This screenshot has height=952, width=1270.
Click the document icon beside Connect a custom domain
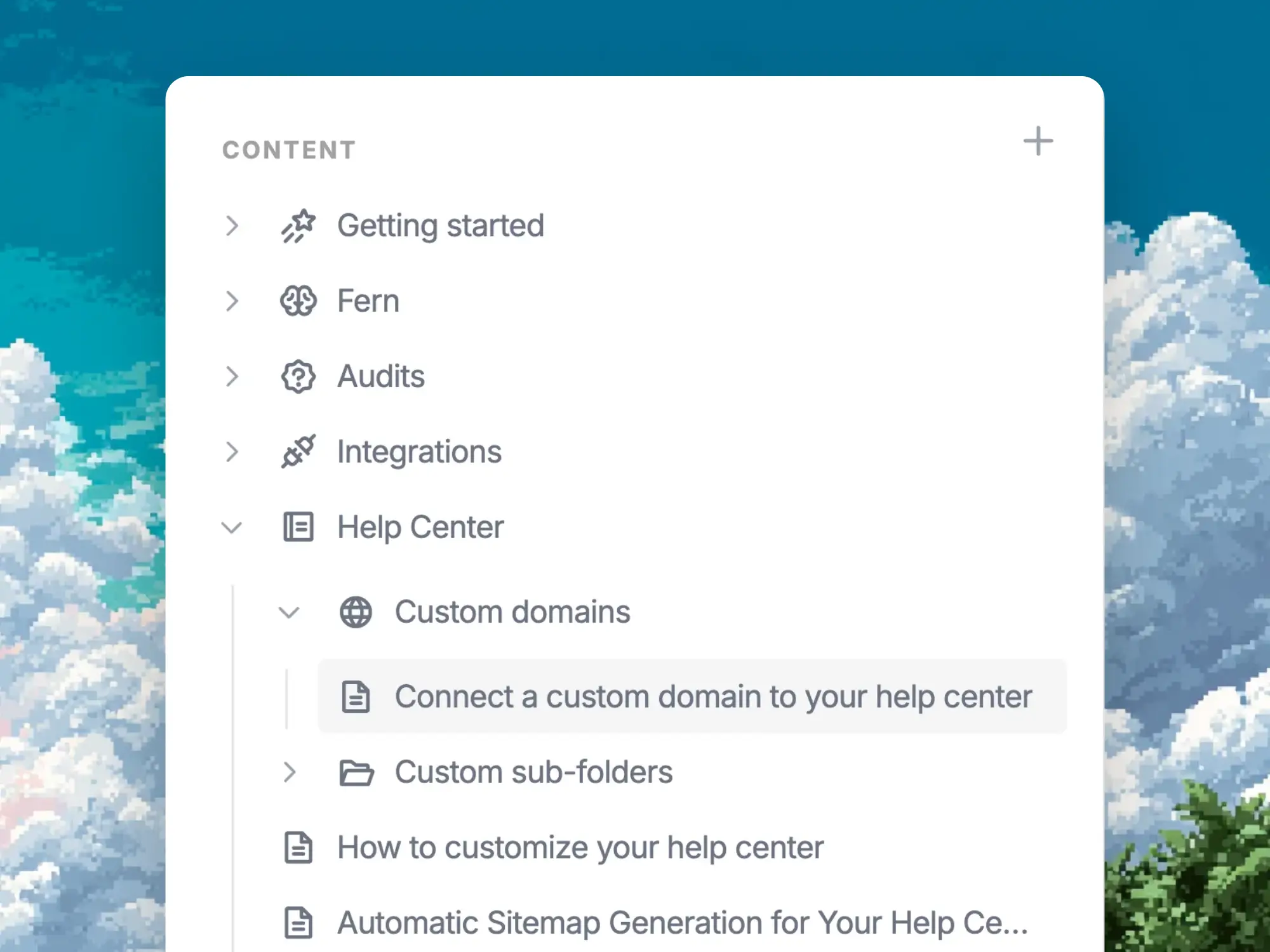tap(356, 697)
